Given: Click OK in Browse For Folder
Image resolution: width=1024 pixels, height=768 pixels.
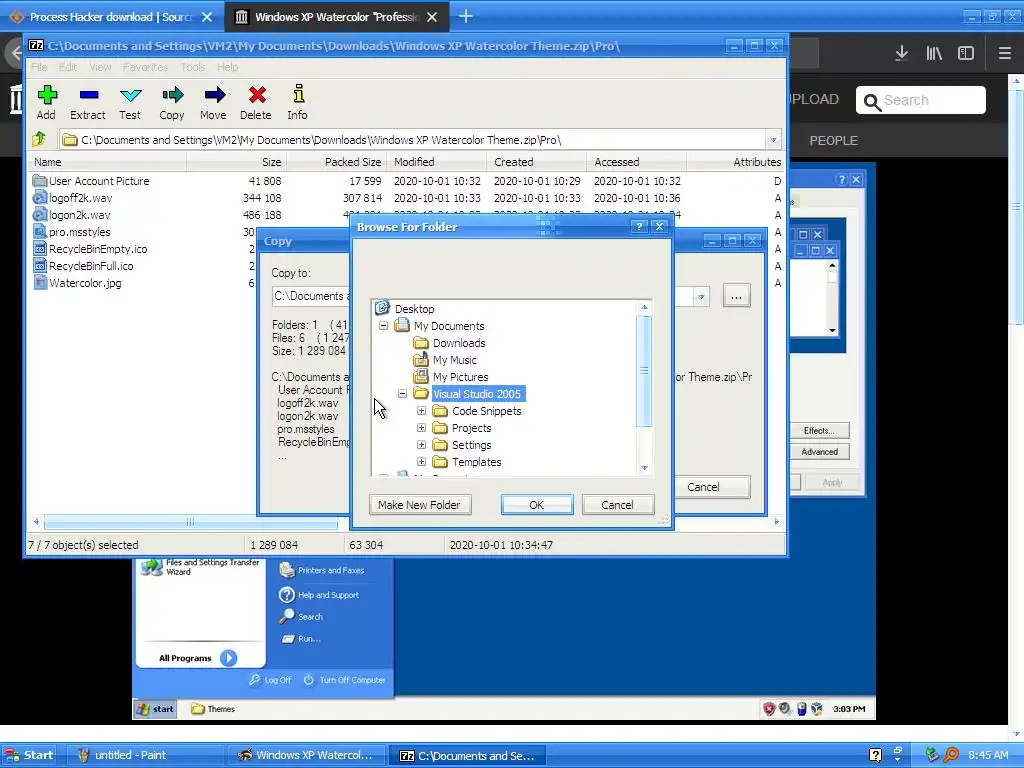Looking at the screenshot, I should point(537,505).
